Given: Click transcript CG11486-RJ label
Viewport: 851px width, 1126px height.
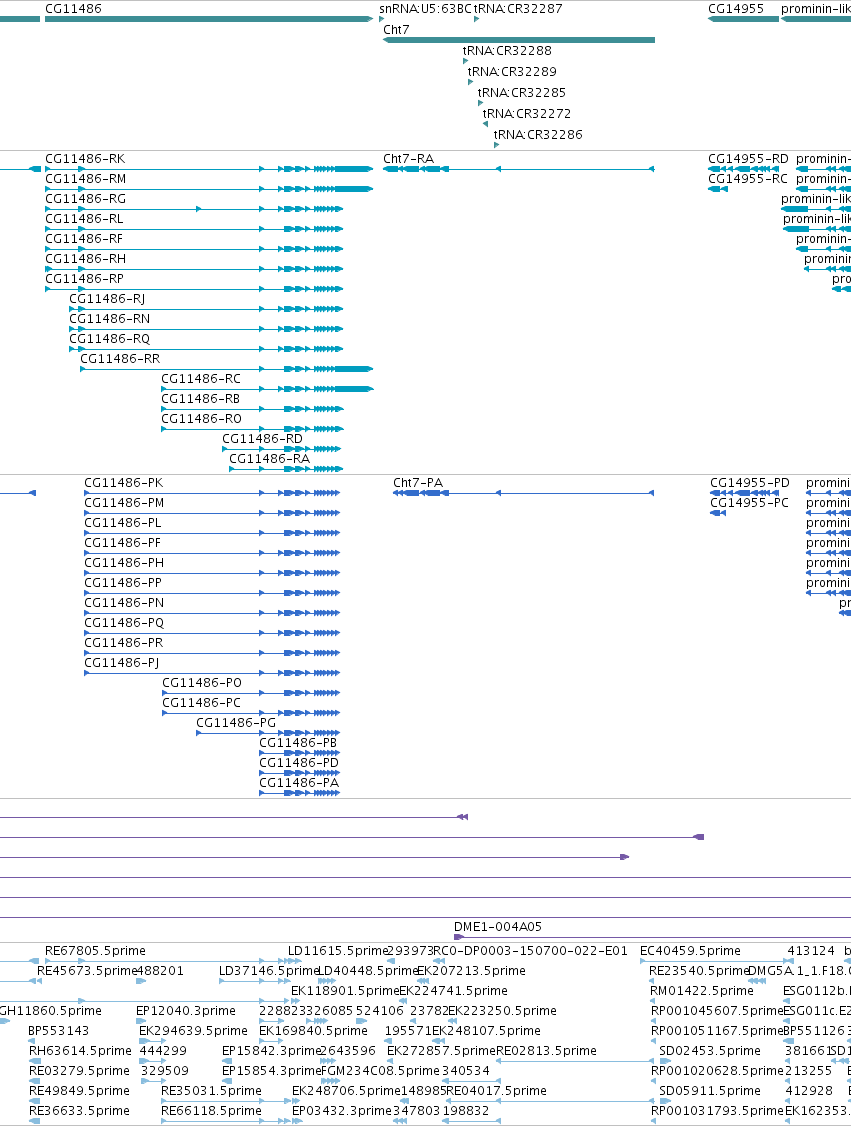Looking at the screenshot, I should [x=107, y=299].
